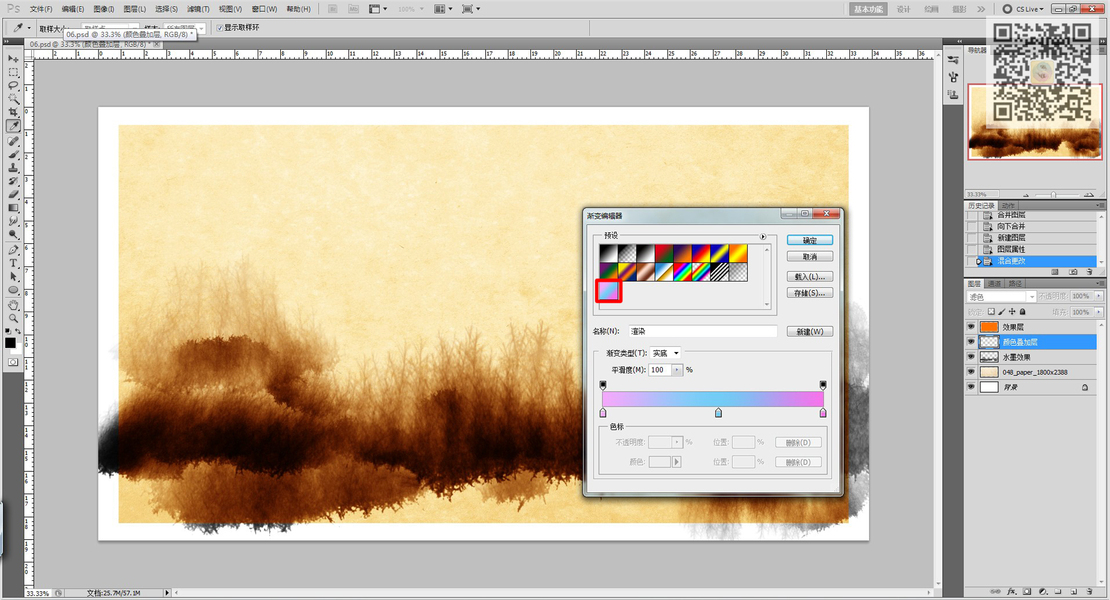Hide the 颜色叠加层 layer via eye icon
The width and height of the screenshot is (1110, 600).
(x=971, y=342)
